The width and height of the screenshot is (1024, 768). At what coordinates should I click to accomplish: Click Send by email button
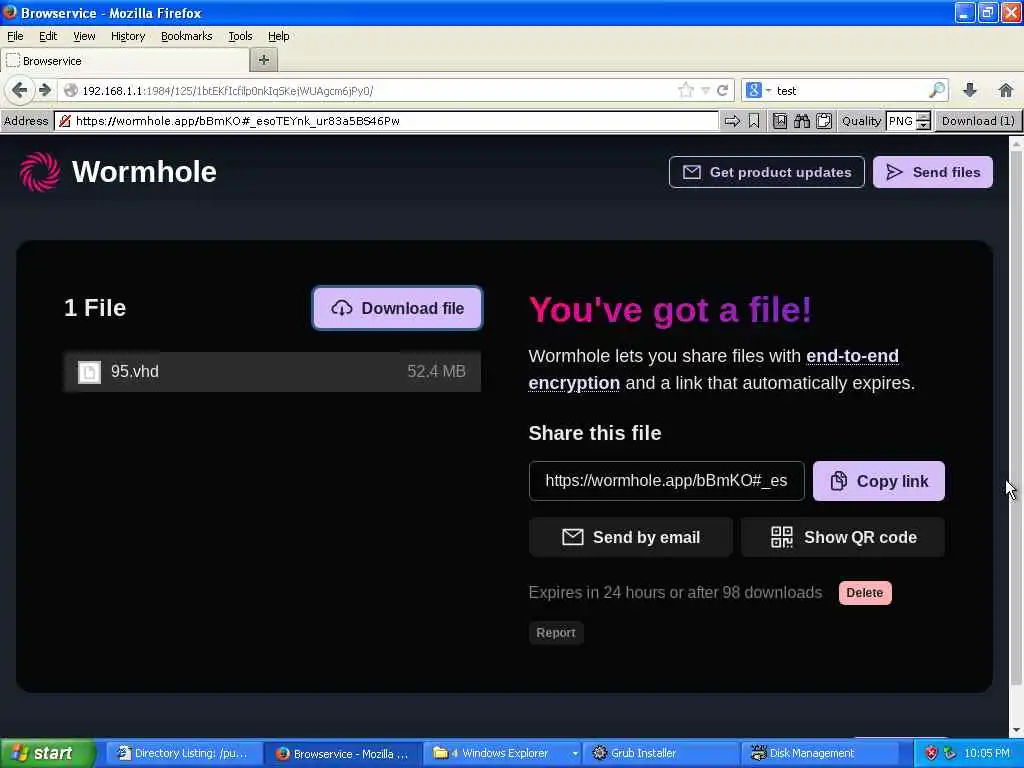(630, 537)
